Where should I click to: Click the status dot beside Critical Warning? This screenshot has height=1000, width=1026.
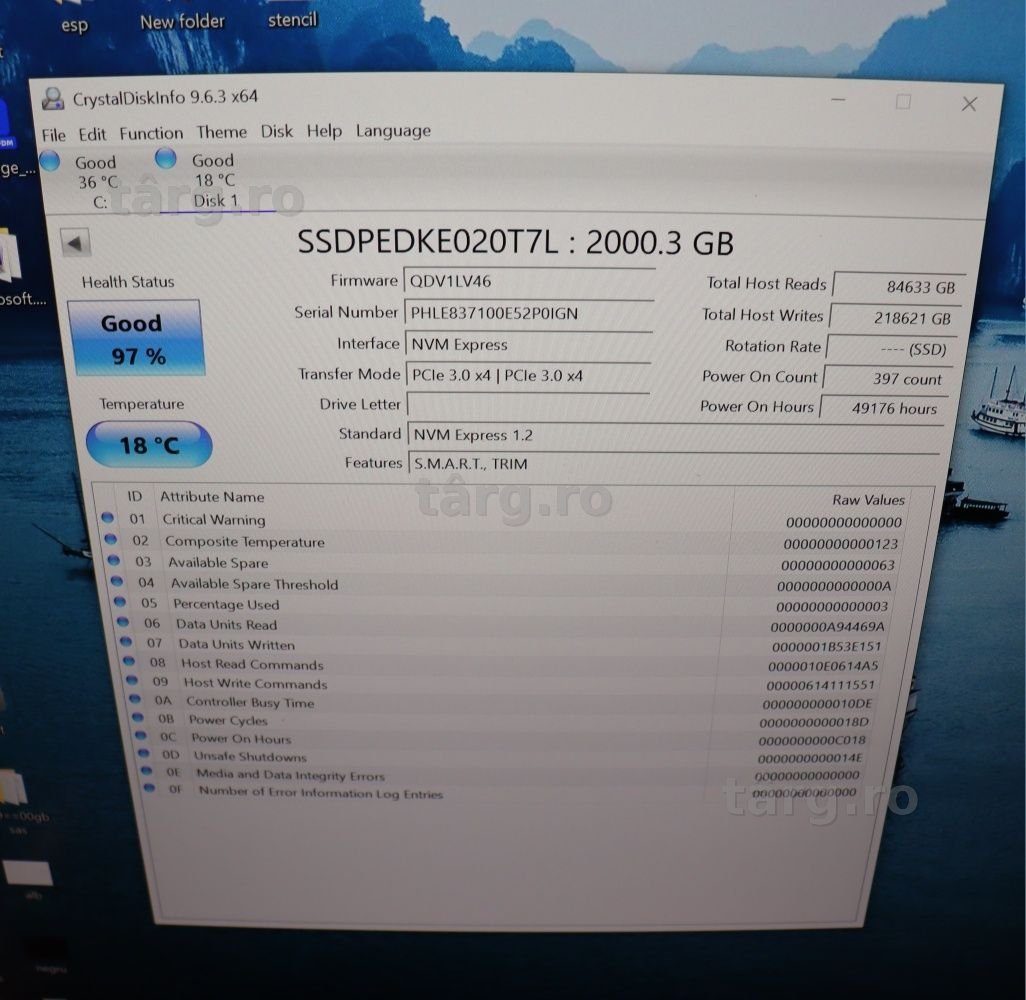click(x=107, y=518)
